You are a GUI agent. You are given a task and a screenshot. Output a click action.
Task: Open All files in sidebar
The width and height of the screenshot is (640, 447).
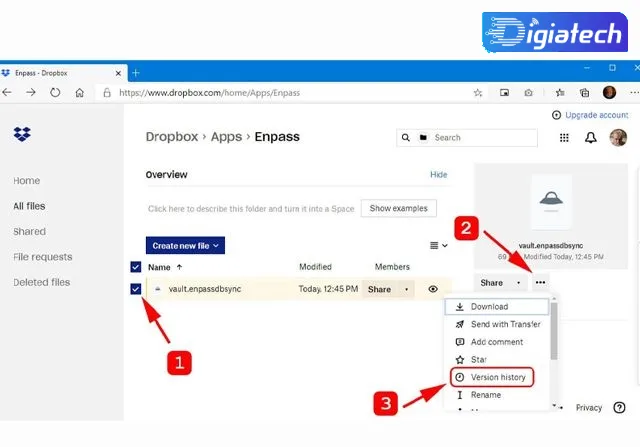click(x=29, y=206)
